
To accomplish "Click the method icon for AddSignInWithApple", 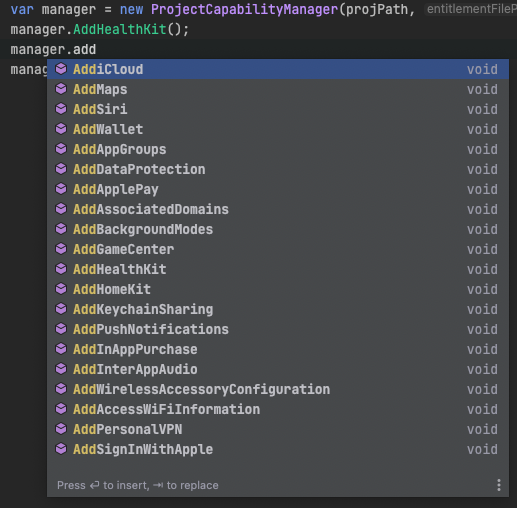I will (61, 449).
